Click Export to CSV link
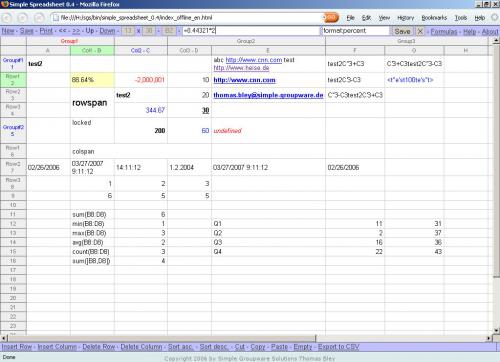This screenshot has width=500, height=362. point(339,347)
